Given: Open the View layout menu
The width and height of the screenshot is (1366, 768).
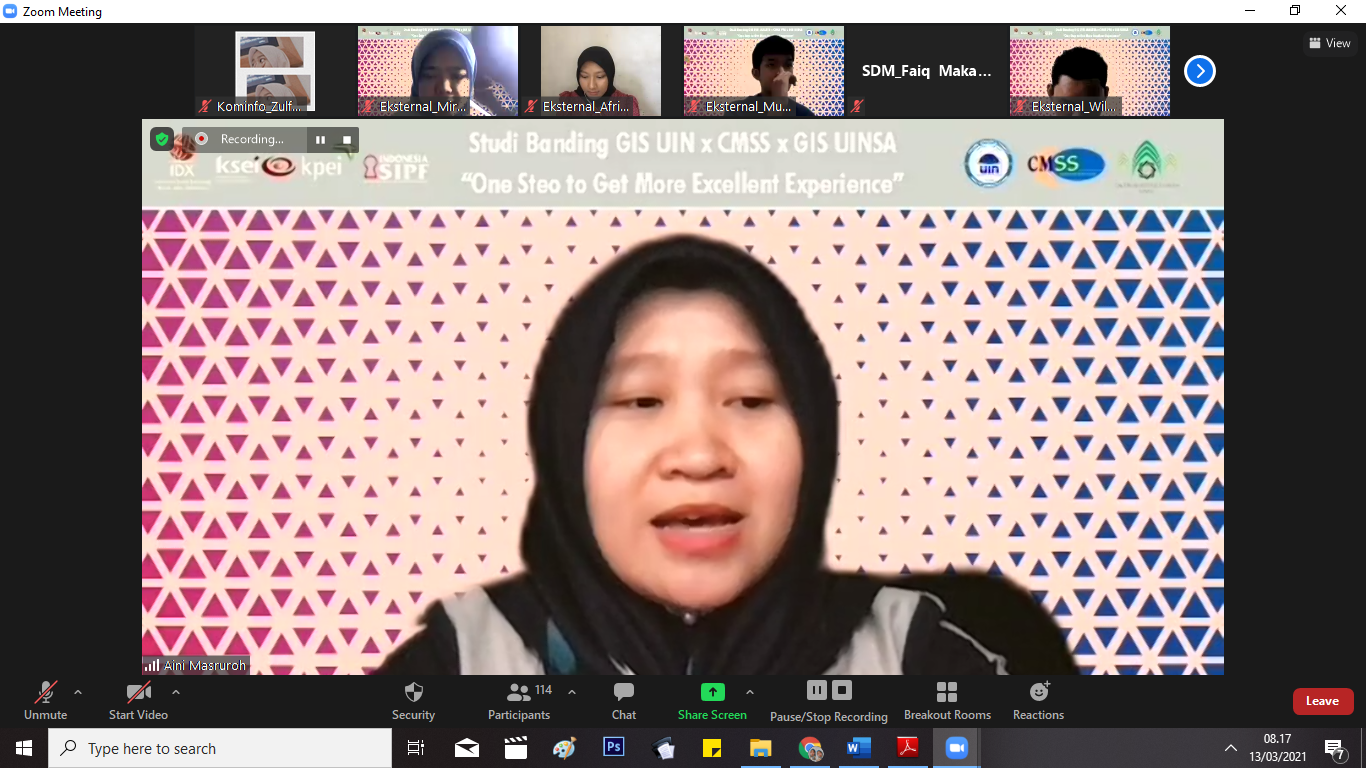Looking at the screenshot, I should [1329, 43].
